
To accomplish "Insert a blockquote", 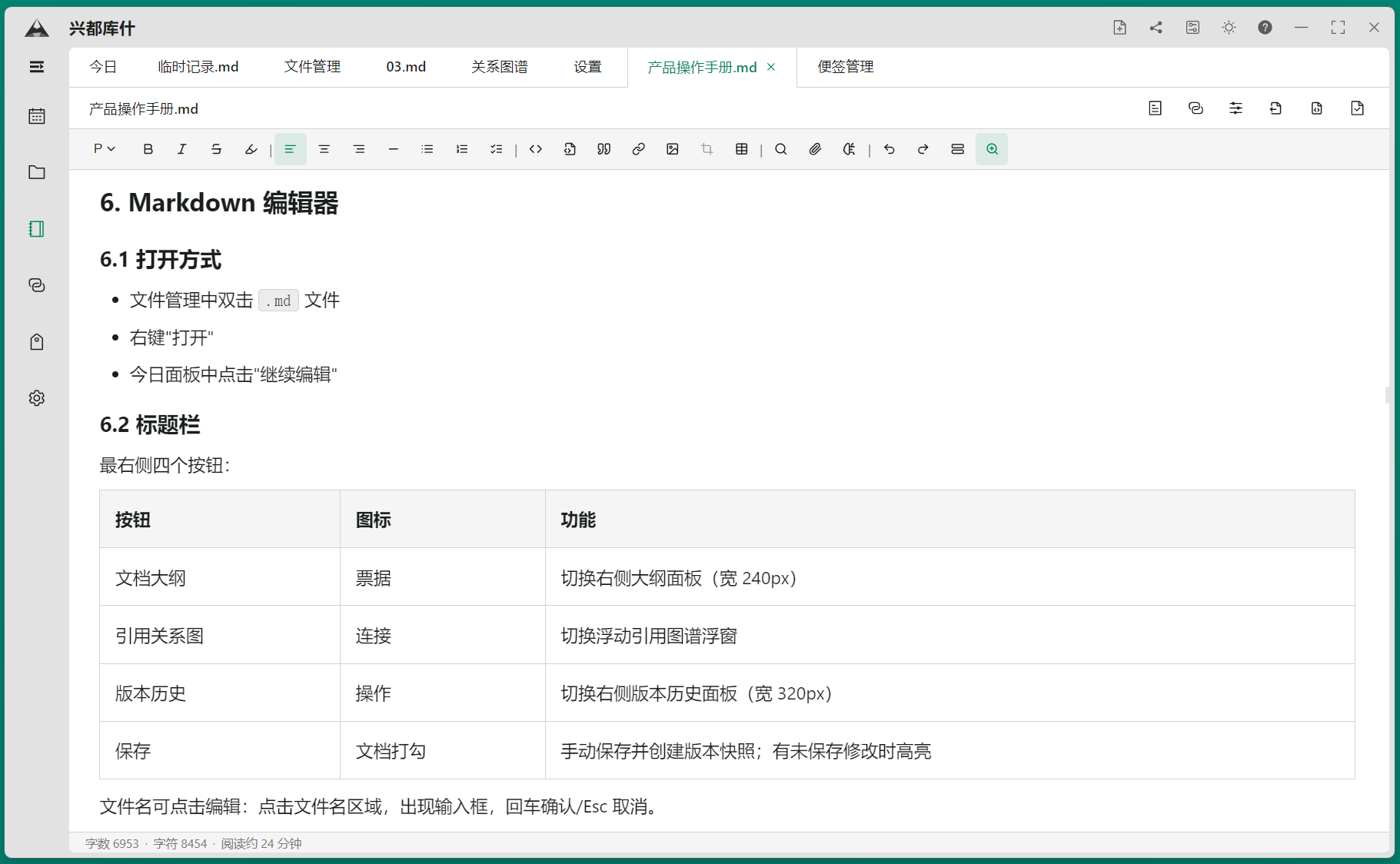I will pos(604,149).
